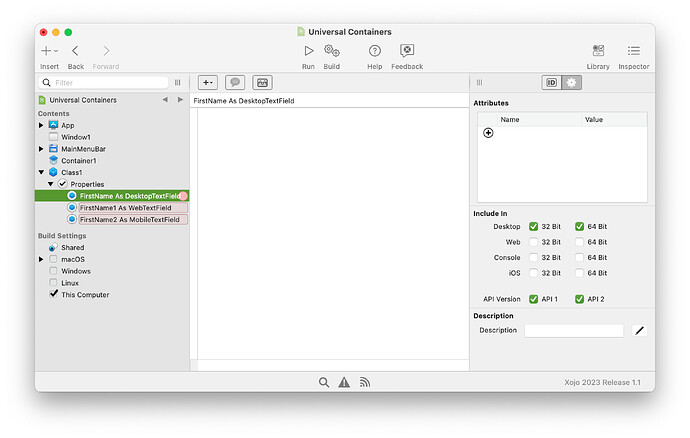Image resolution: width=690 pixels, height=438 pixels.
Task: Open the Insert dropdown chevron
Action: pyautogui.click(x=56, y=51)
